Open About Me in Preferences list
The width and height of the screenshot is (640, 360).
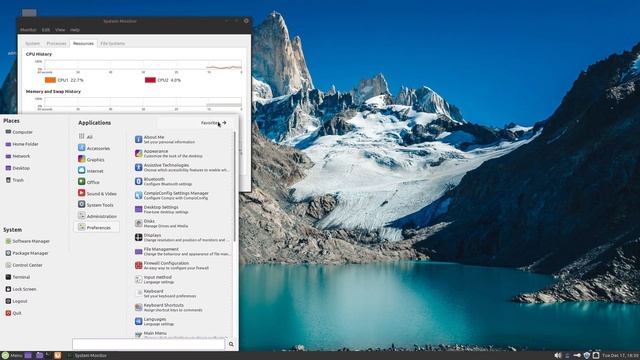(182, 140)
